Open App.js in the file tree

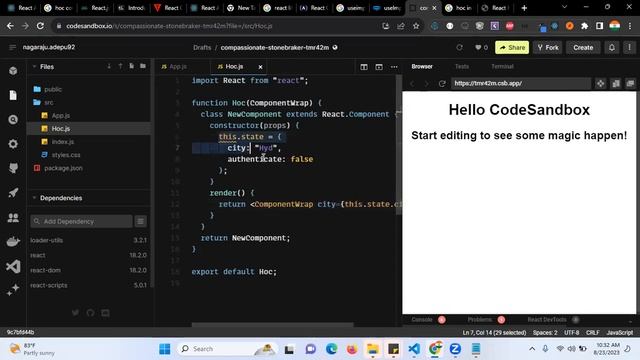point(60,116)
